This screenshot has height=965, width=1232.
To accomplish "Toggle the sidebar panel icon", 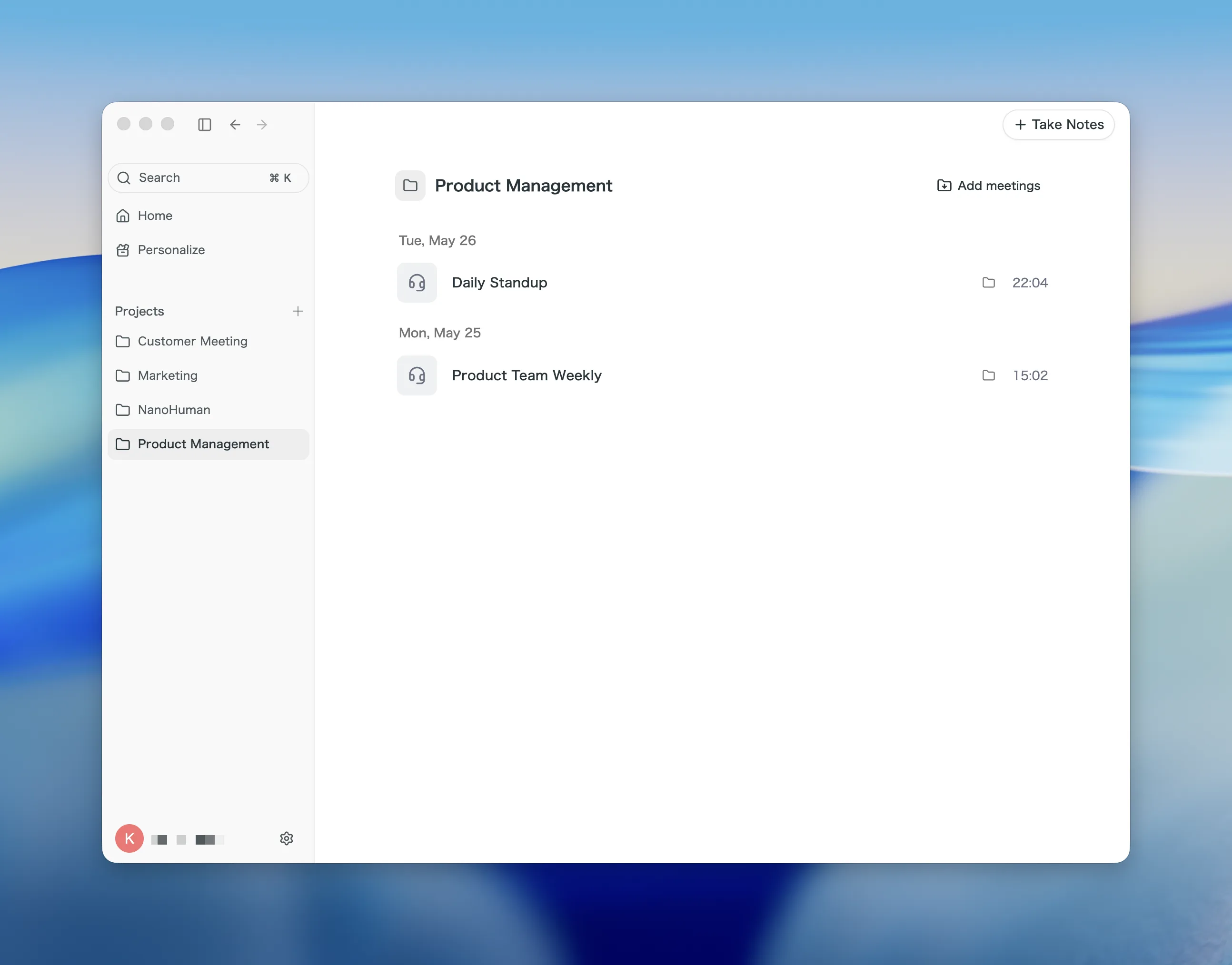I will pos(205,124).
